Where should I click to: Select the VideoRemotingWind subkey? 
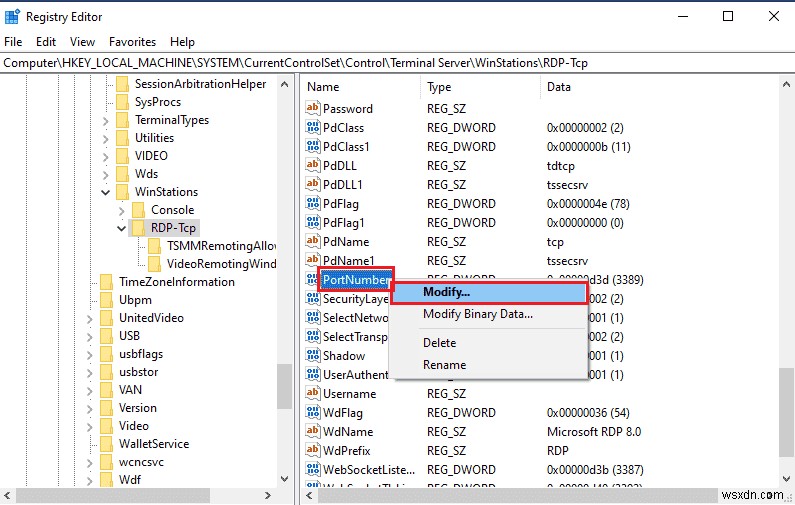point(221,264)
